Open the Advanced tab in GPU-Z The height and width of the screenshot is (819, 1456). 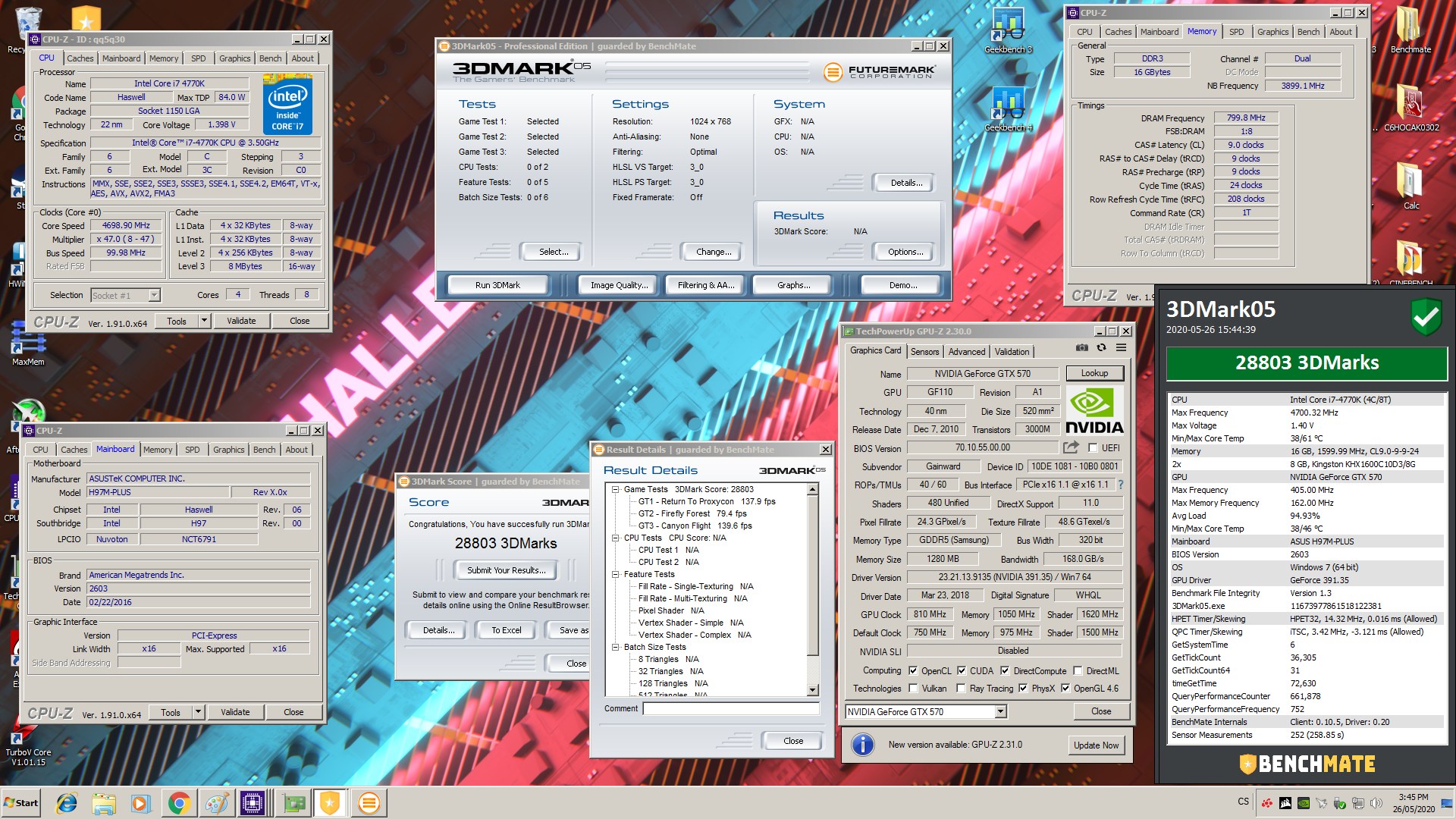(x=967, y=352)
